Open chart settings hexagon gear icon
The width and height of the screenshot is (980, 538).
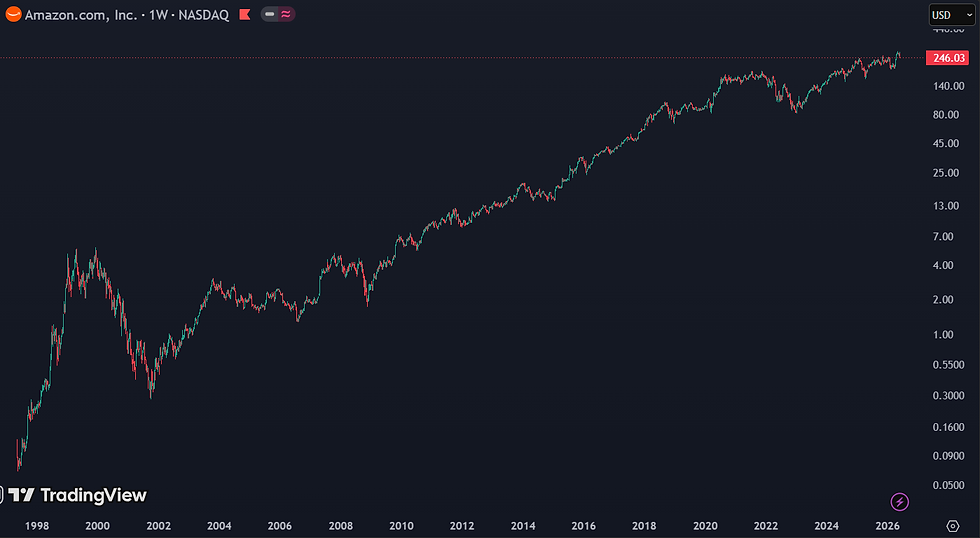click(952, 526)
